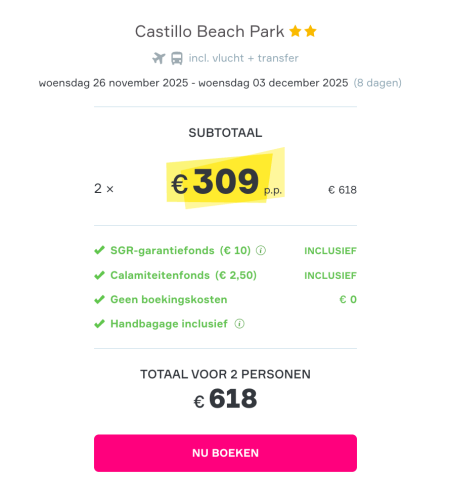
Task: Click the checkmark before Calamiteitenfonds
Action: 99,275
